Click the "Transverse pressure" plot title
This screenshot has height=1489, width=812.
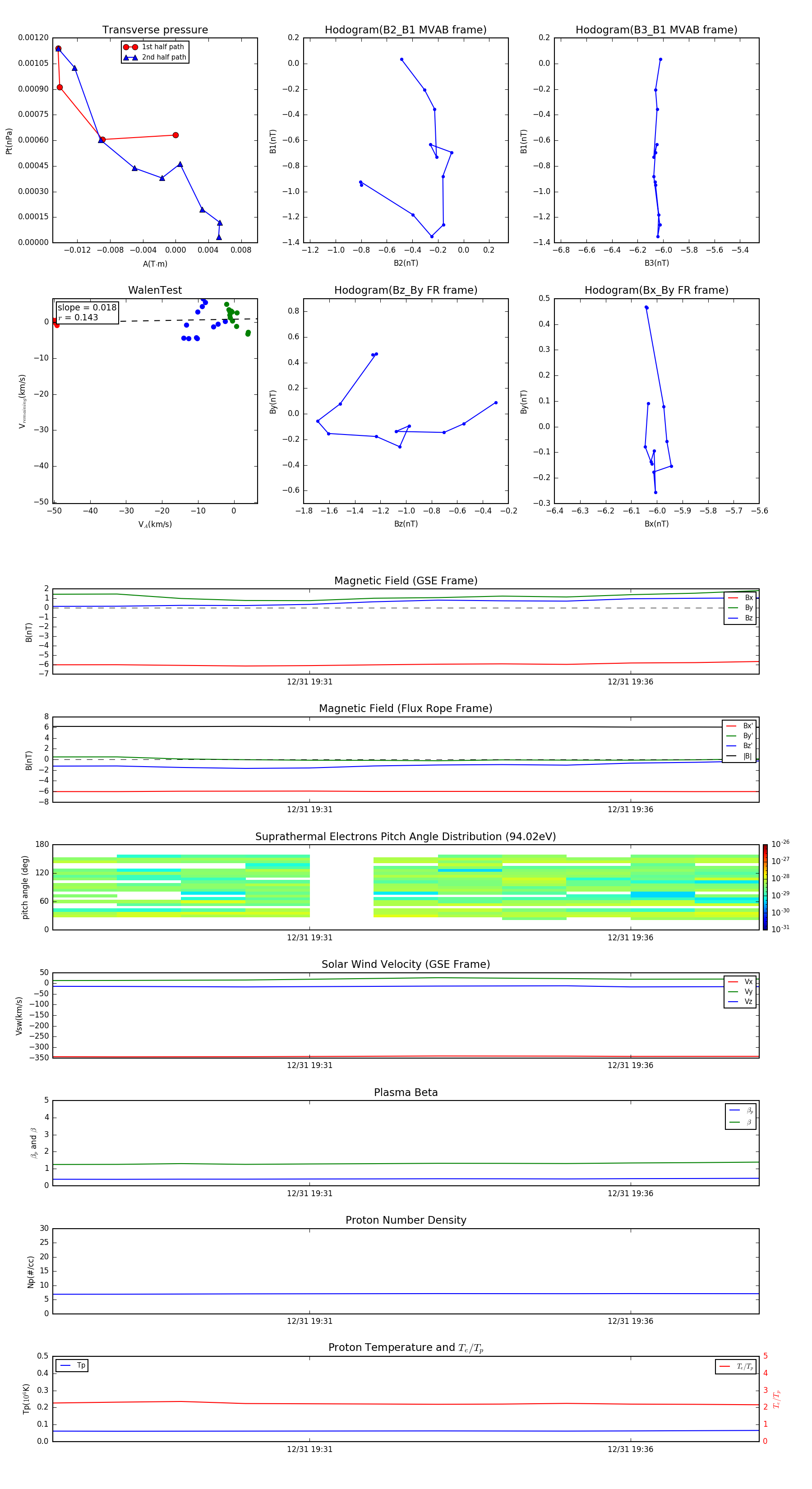pyautogui.click(x=155, y=30)
